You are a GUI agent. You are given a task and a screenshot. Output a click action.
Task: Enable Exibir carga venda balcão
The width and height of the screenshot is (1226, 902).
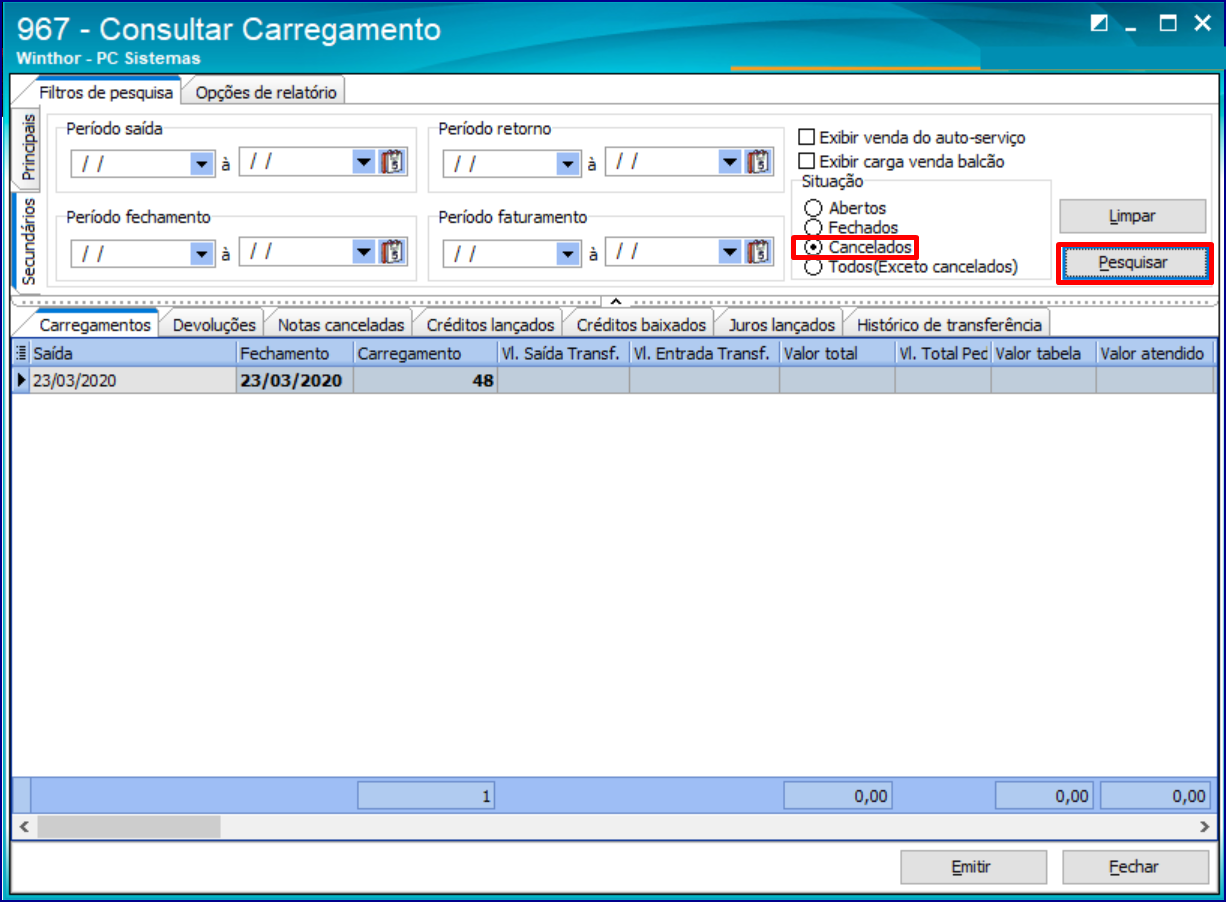(807, 161)
